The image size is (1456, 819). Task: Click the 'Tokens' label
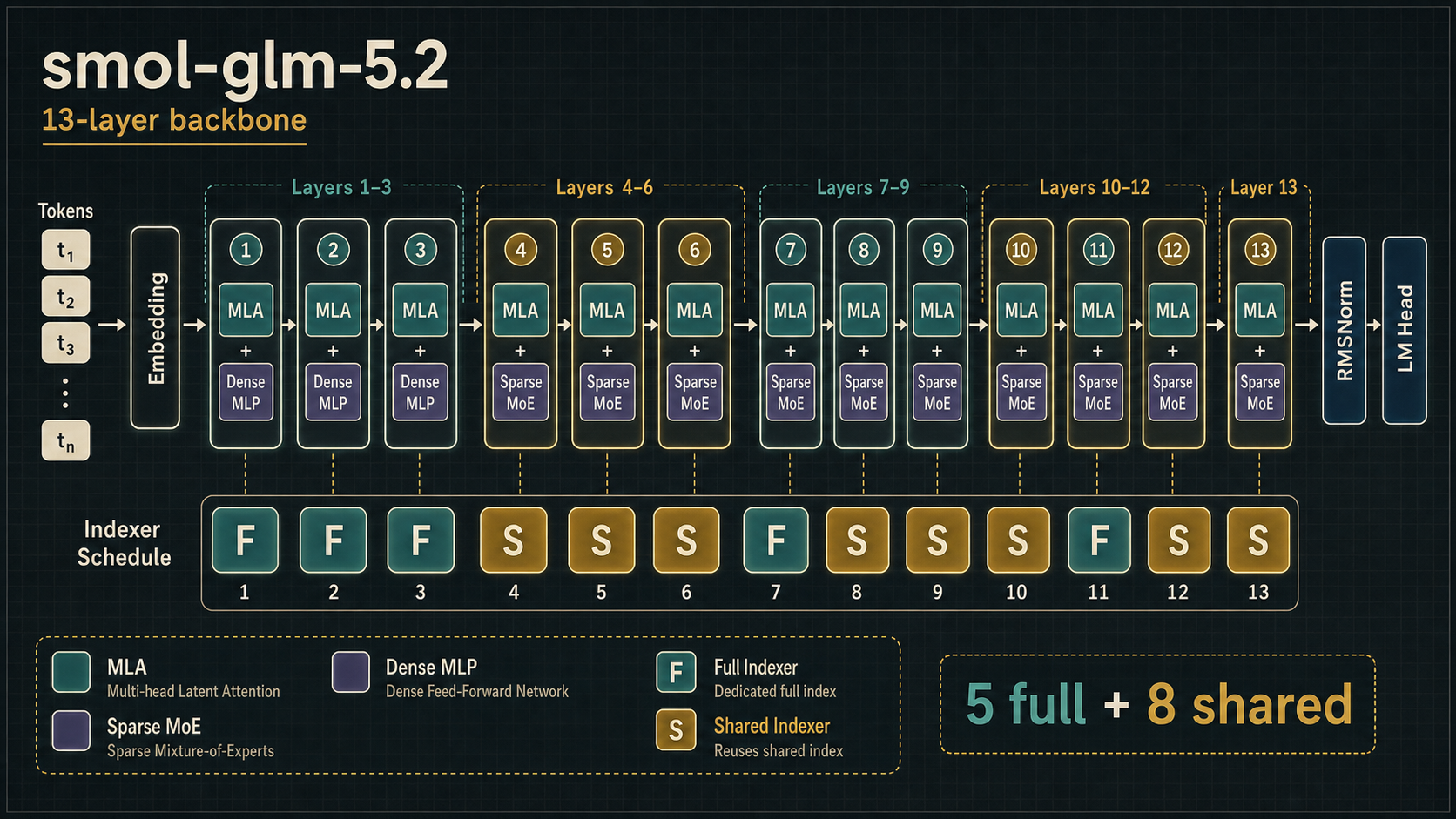[65, 211]
